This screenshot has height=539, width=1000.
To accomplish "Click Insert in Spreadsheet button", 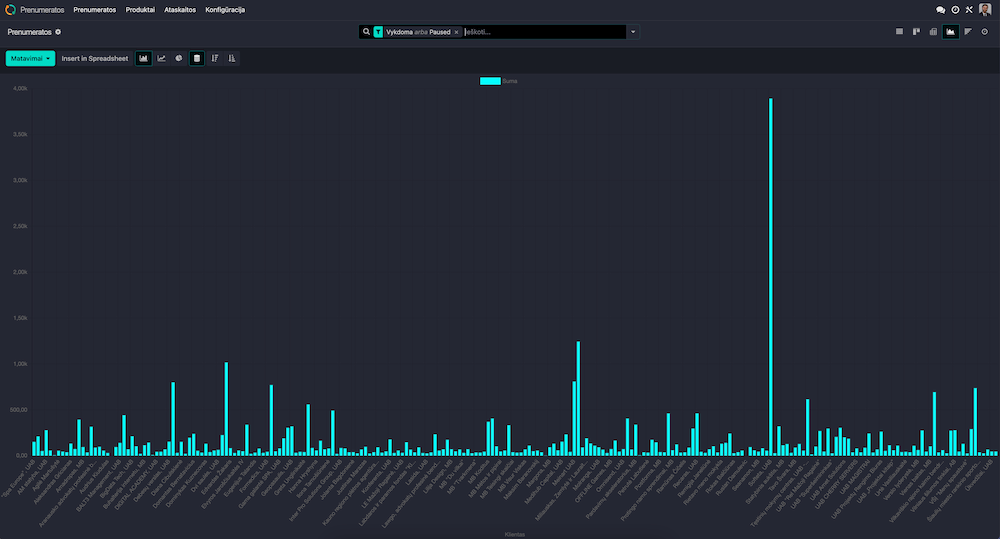I will 94,58.
